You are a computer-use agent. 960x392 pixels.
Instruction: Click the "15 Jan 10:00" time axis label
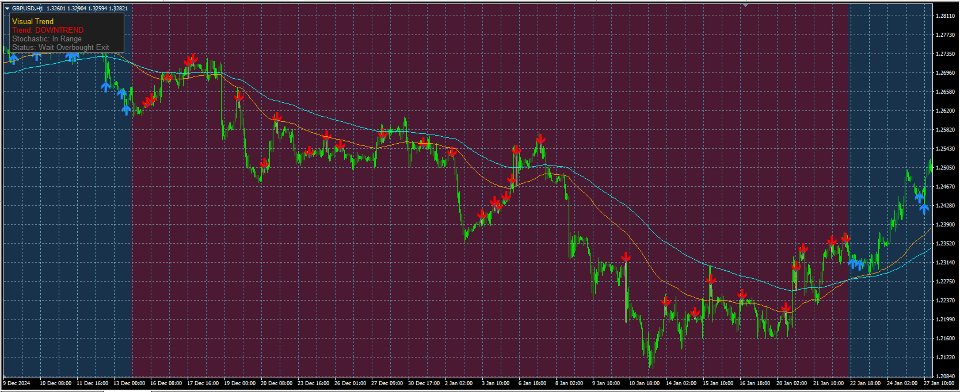pos(718,383)
